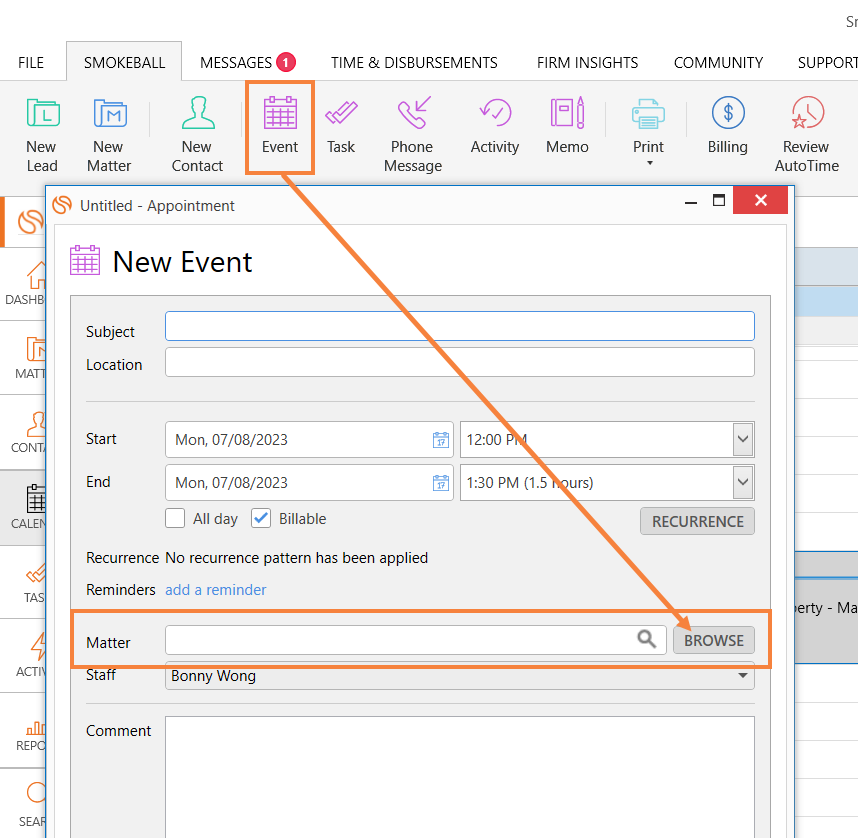This screenshot has height=838, width=858.
Task: Select the SMOKEBALL ribbon tab
Action: coord(124,62)
